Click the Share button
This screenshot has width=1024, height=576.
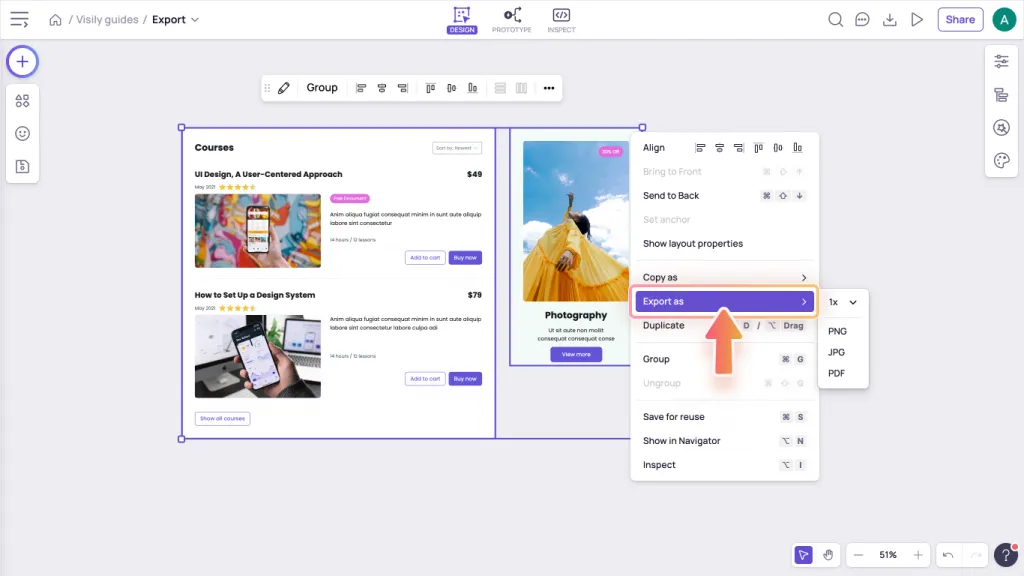point(960,20)
